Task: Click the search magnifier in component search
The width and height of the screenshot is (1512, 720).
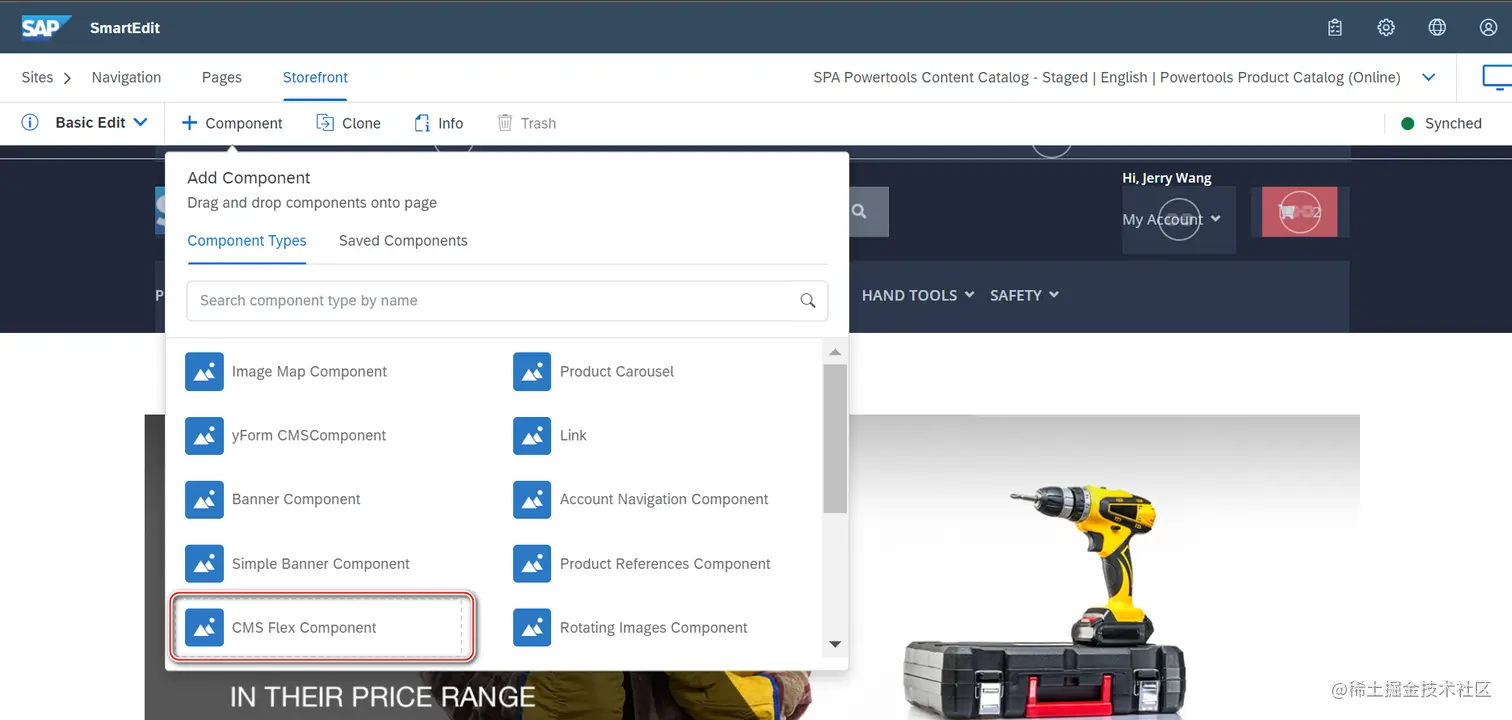Action: (x=808, y=300)
